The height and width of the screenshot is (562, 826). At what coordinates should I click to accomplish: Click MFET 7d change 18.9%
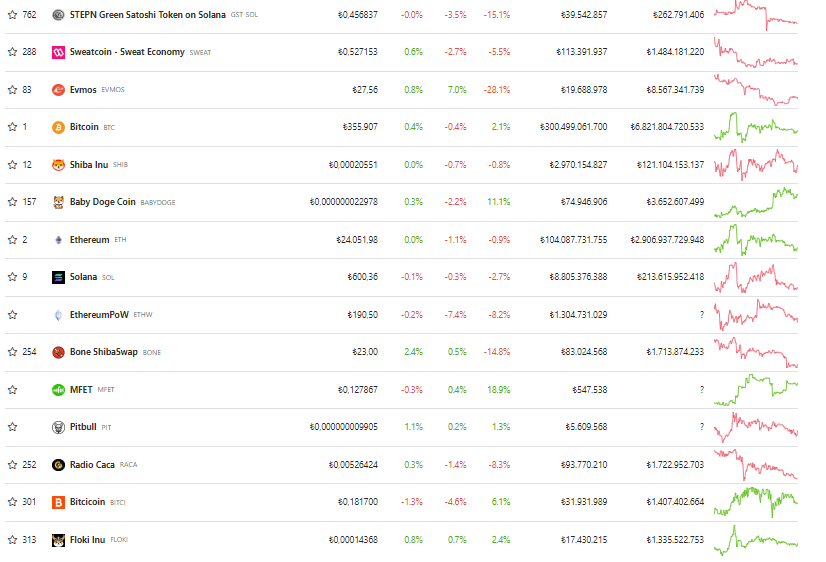(x=498, y=390)
